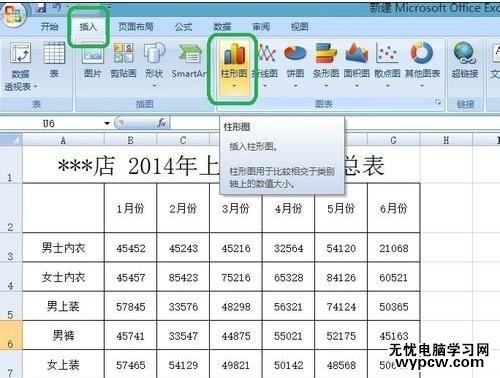
Task: Click the 2月份 header cell
Action: pyautogui.click(x=183, y=208)
